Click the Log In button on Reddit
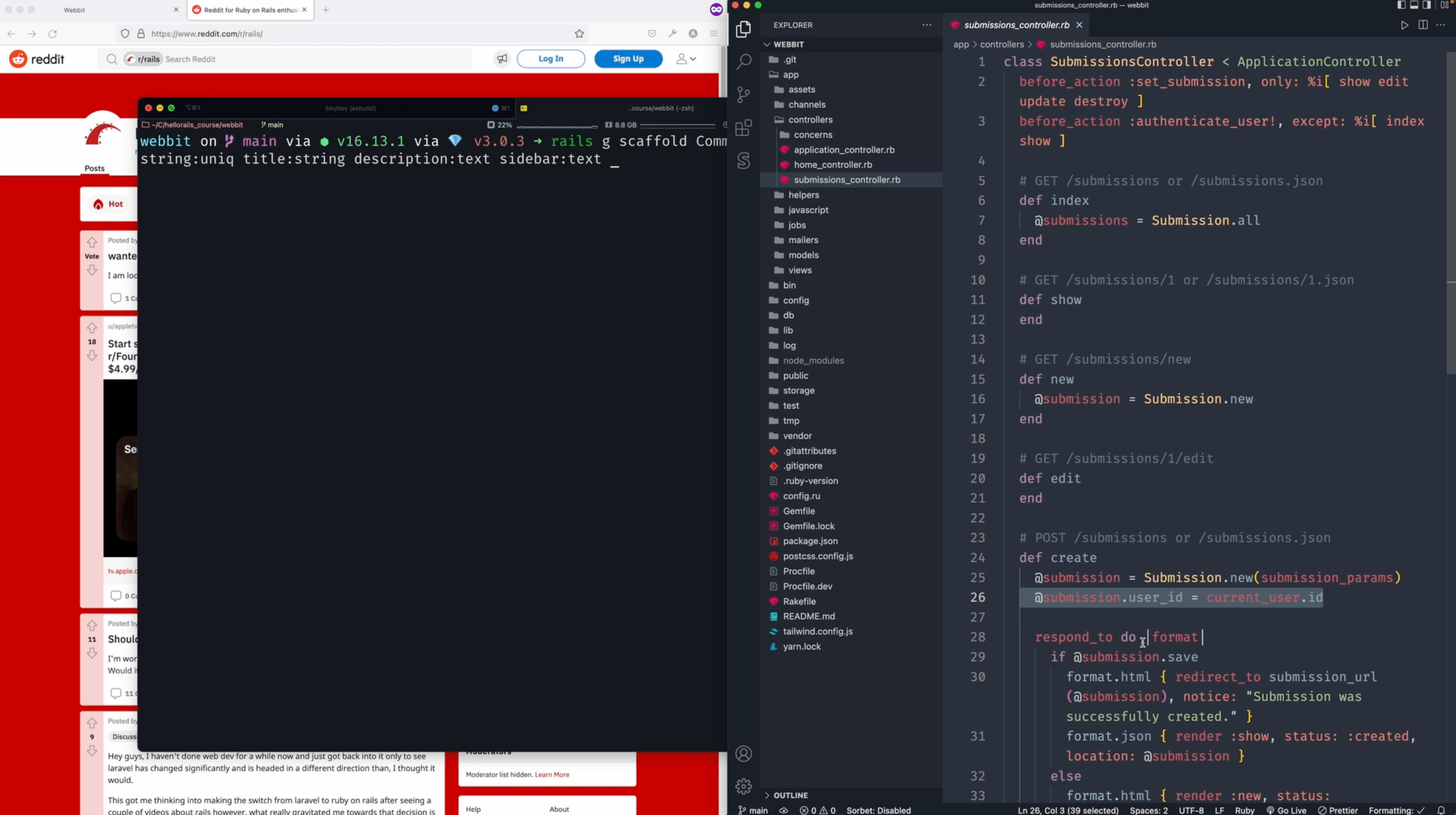This screenshot has height=815, width=1456. point(551,59)
